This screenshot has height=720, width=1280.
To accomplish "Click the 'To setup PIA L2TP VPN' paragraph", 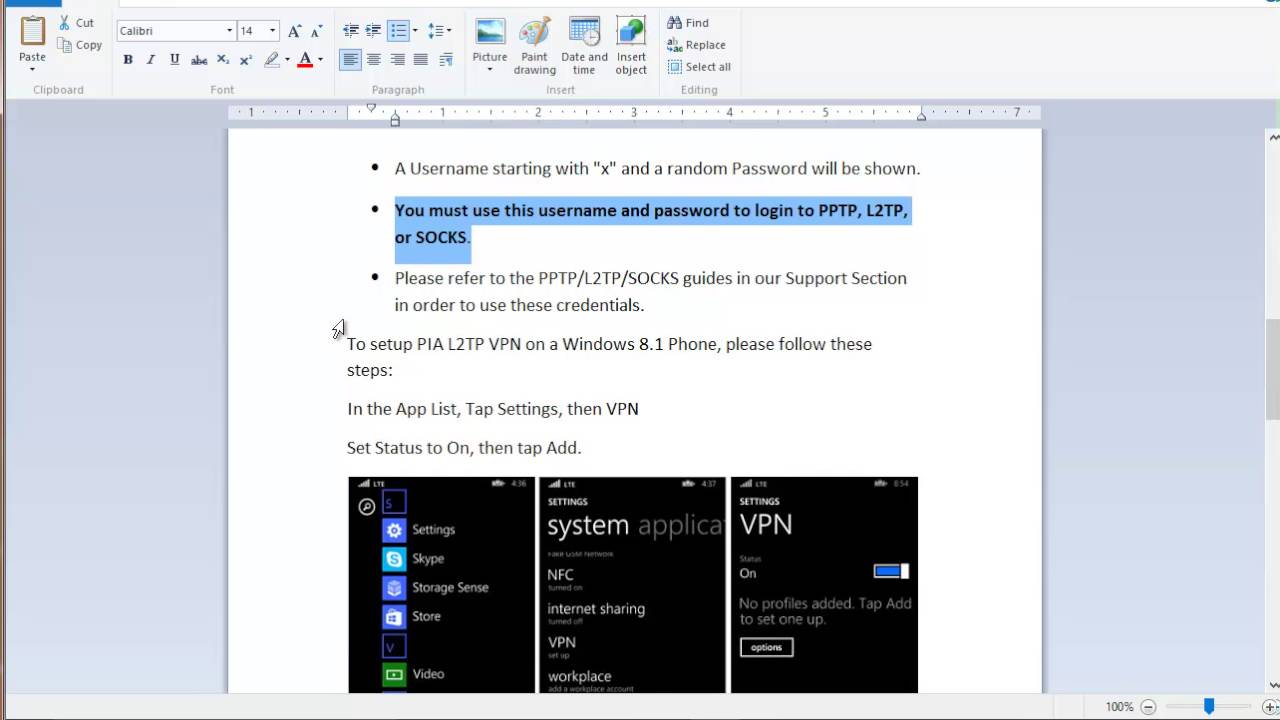I will point(609,357).
